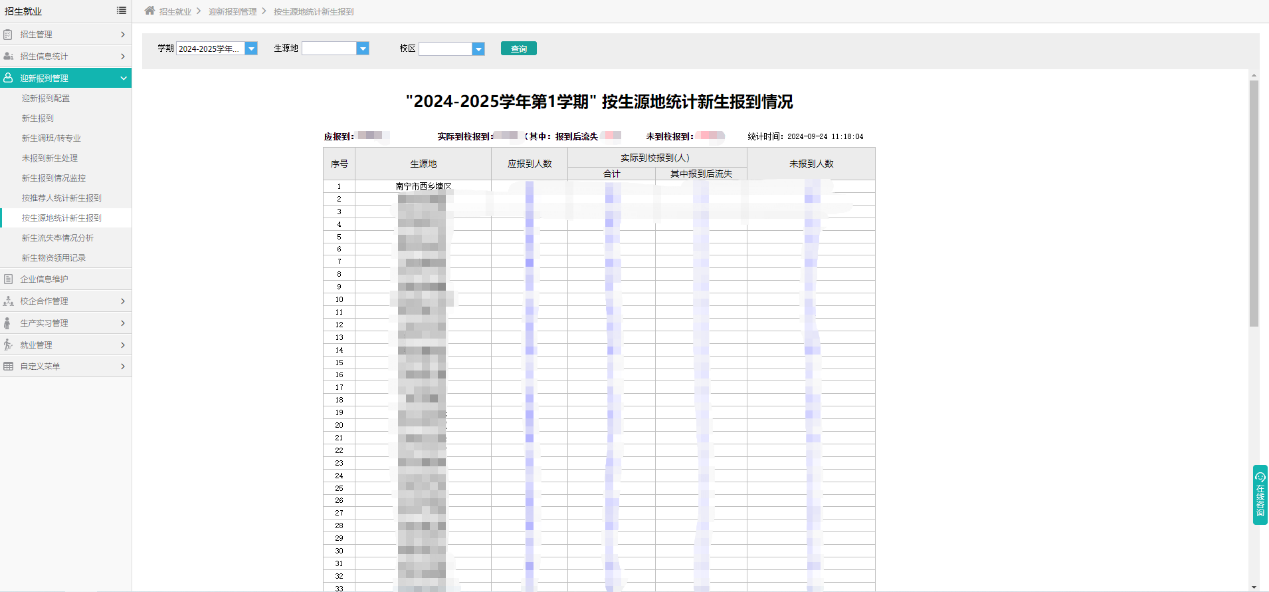This screenshot has width=1269, height=592.
Task: Click the 生源地 column header
Action: click(423, 163)
